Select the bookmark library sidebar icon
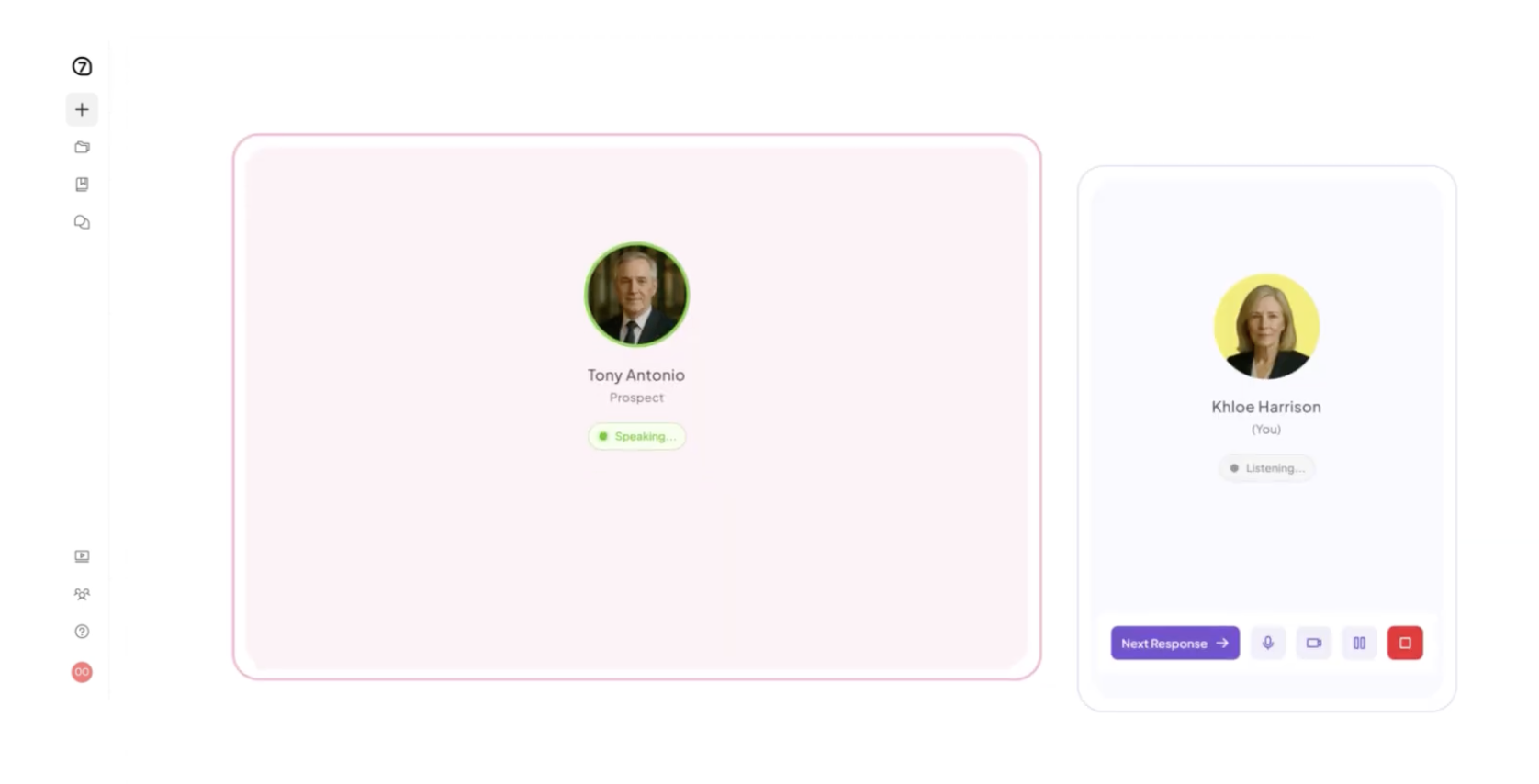The width and height of the screenshot is (1539, 784). click(x=82, y=185)
